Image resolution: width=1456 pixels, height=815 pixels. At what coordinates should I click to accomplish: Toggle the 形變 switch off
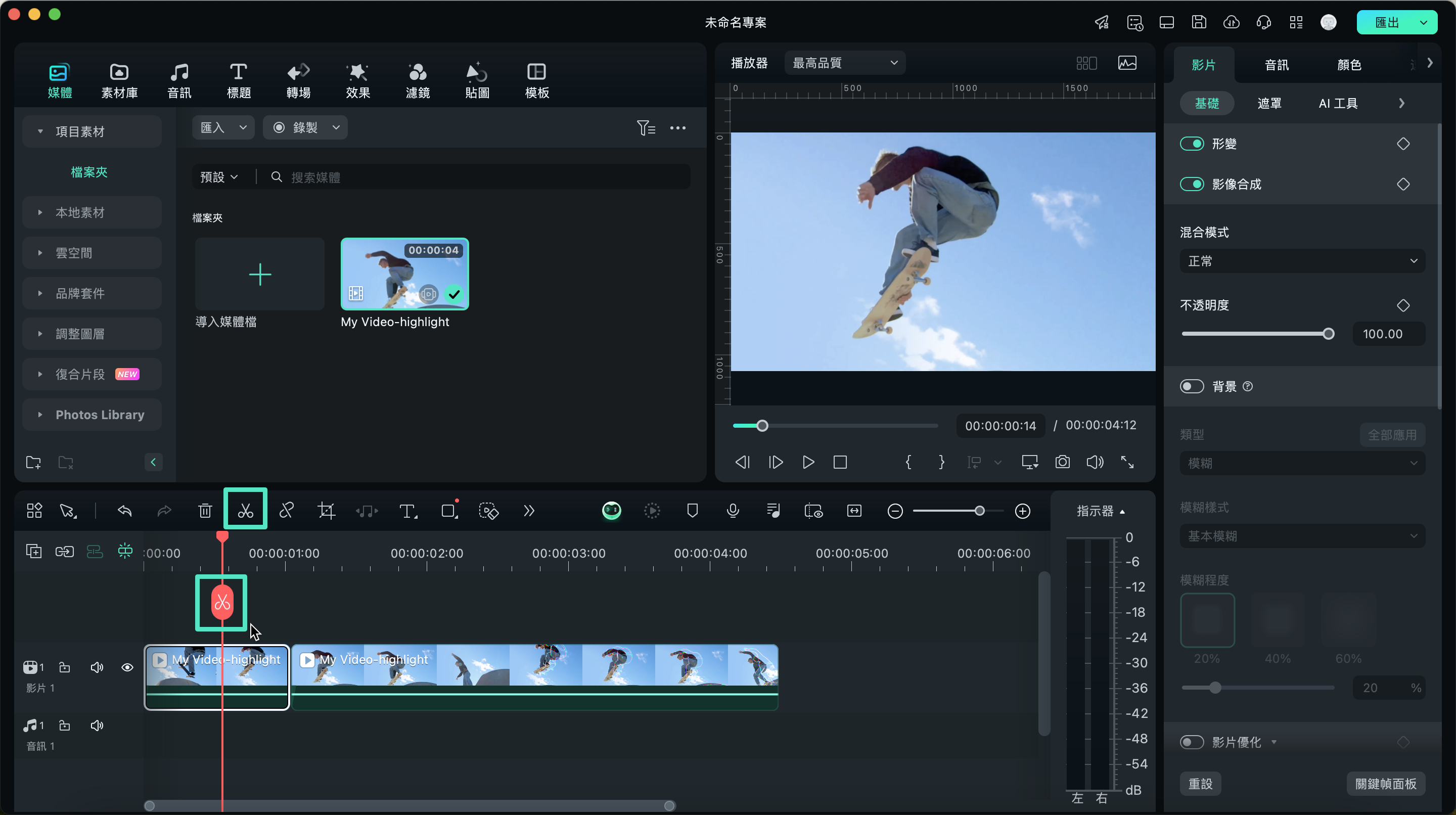(x=1192, y=144)
